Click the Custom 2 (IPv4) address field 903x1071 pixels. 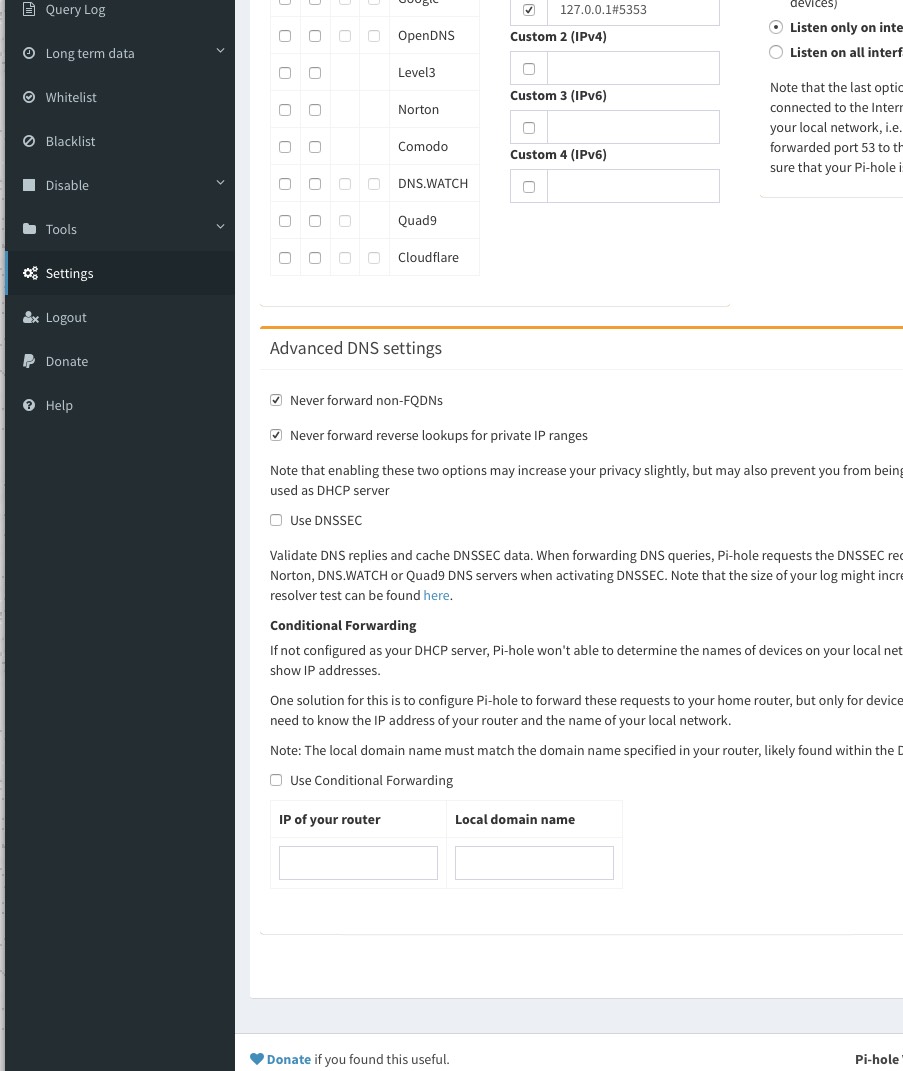pyautogui.click(x=633, y=68)
